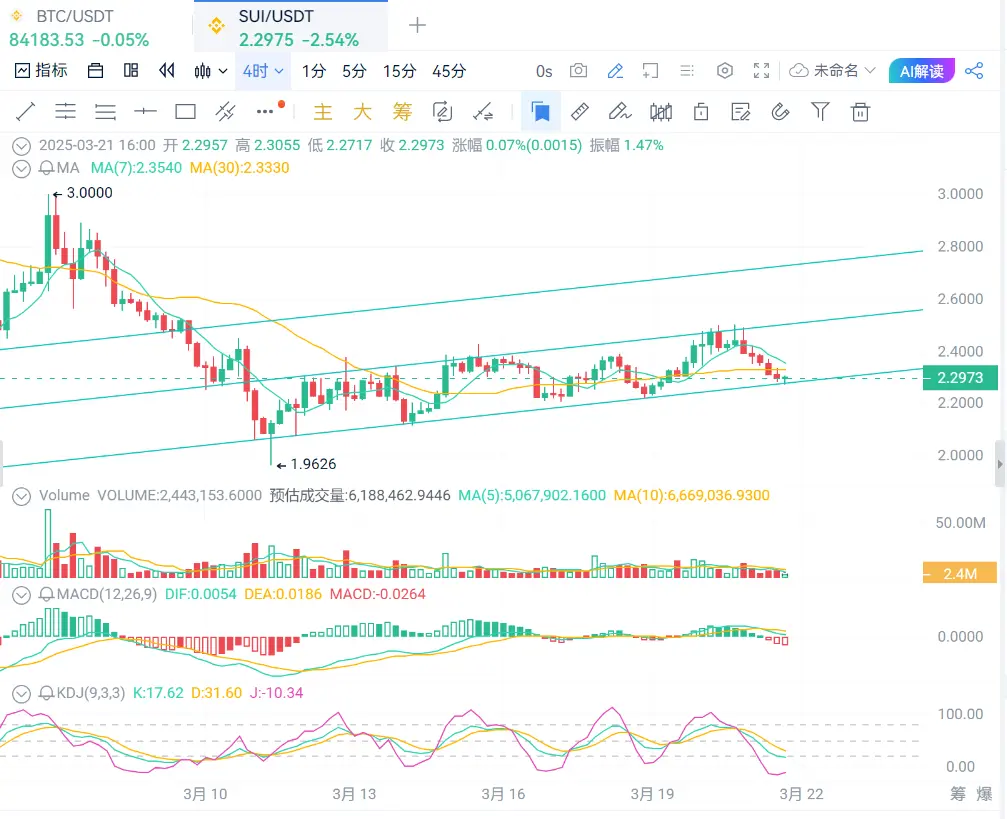The image size is (1007, 819).
Task: Enter fullscreen mode
Action: point(761,71)
